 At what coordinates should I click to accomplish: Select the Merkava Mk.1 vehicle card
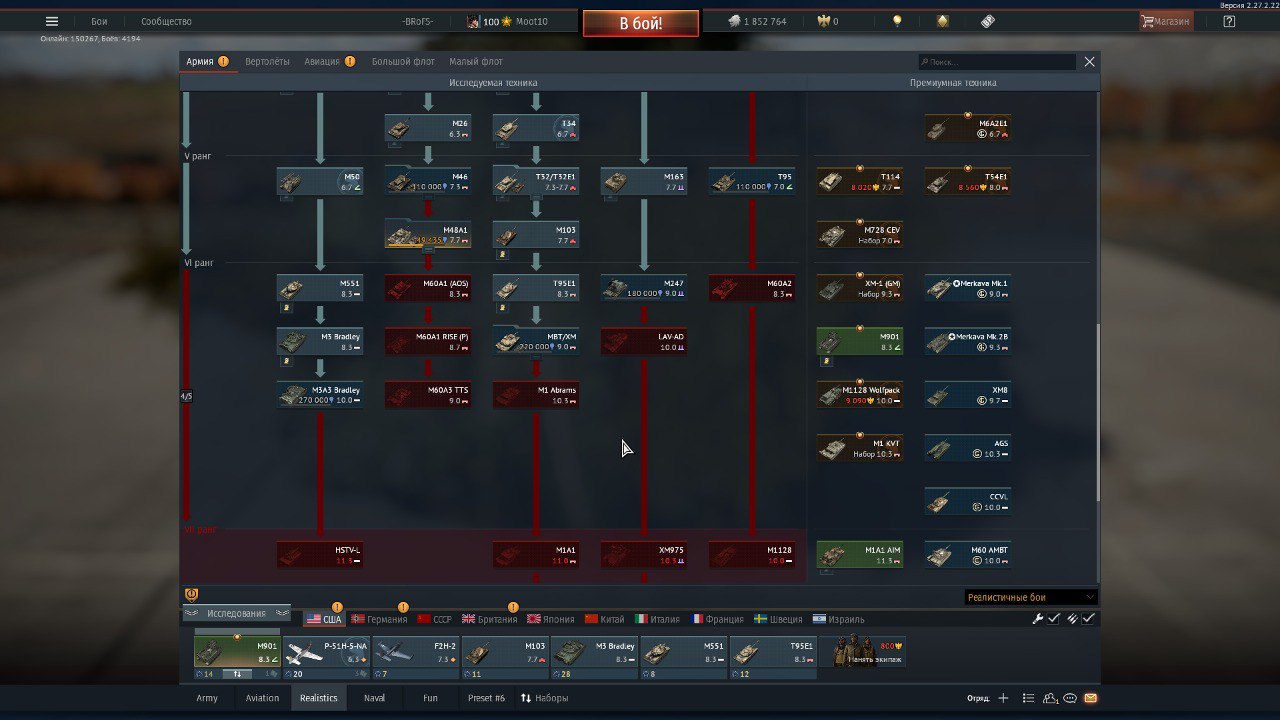pos(968,288)
